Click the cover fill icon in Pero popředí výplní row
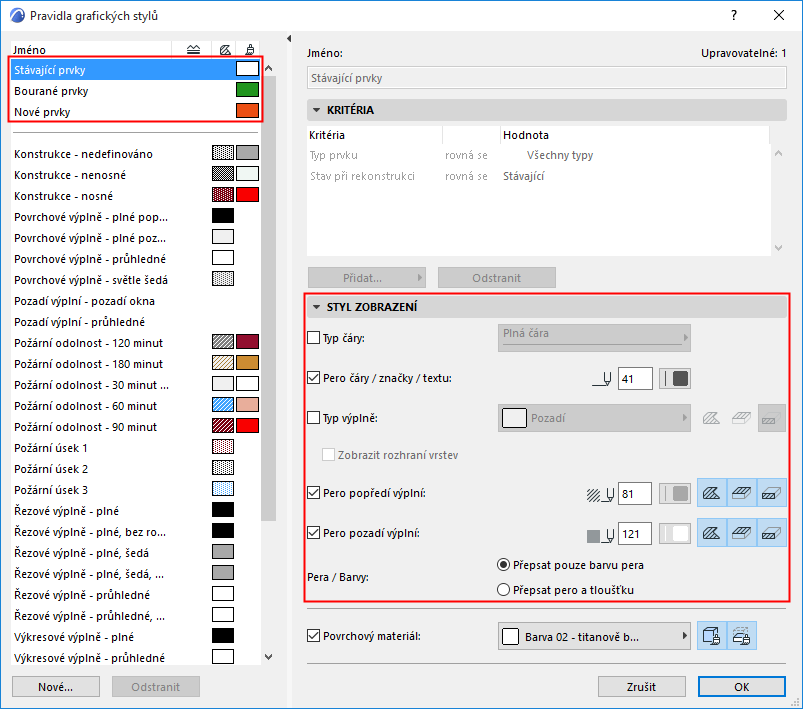The height and width of the screenshot is (709, 803). point(741,493)
